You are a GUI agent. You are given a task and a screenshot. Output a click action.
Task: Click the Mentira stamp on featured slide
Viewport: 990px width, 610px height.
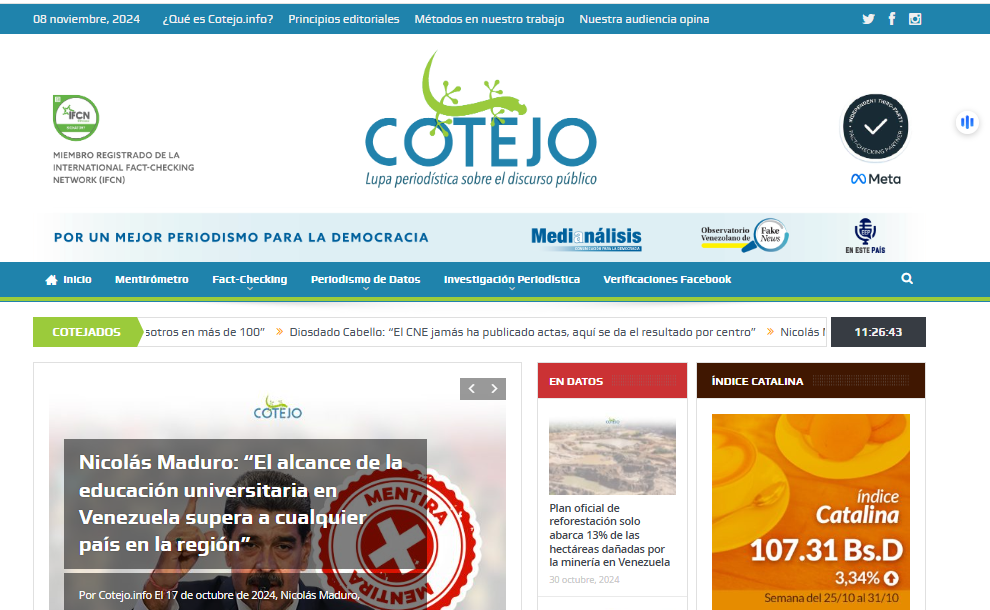(398, 540)
